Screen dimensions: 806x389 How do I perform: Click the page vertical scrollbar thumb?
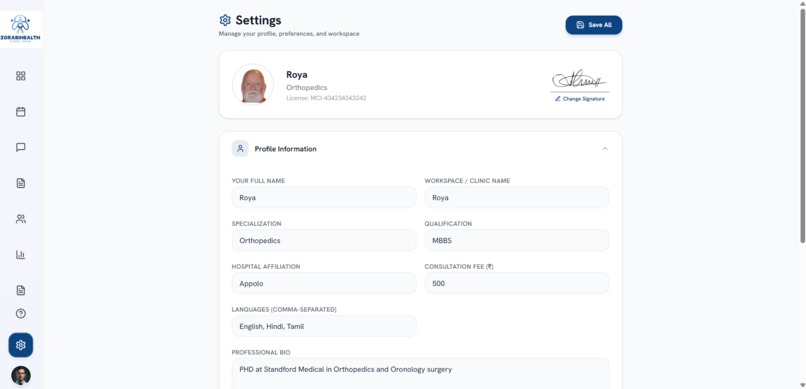click(x=802, y=125)
